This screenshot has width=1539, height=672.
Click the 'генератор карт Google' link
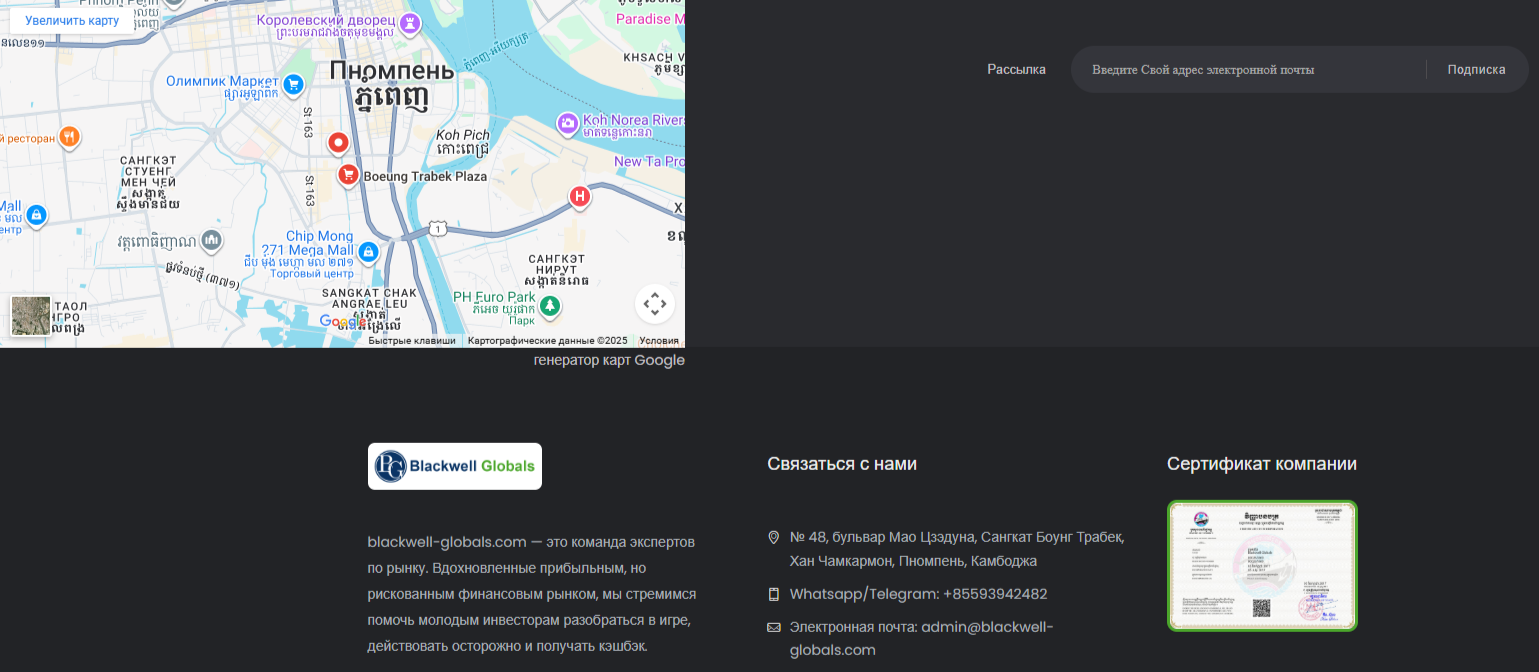click(609, 360)
